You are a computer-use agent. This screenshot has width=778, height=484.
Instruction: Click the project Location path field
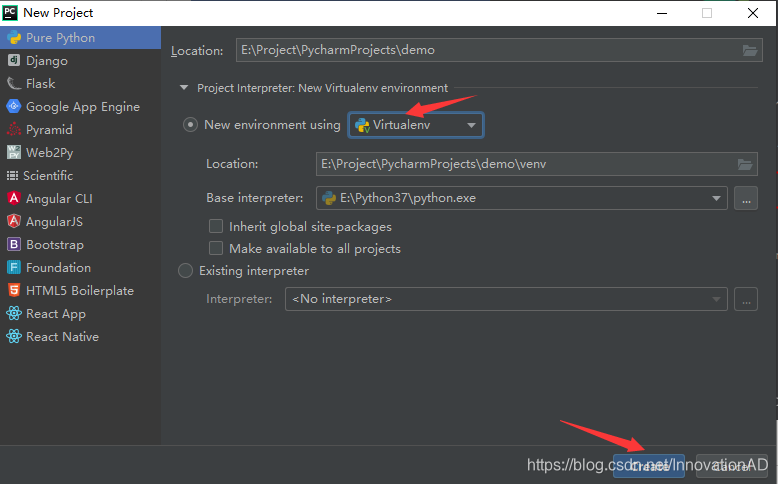(499, 50)
